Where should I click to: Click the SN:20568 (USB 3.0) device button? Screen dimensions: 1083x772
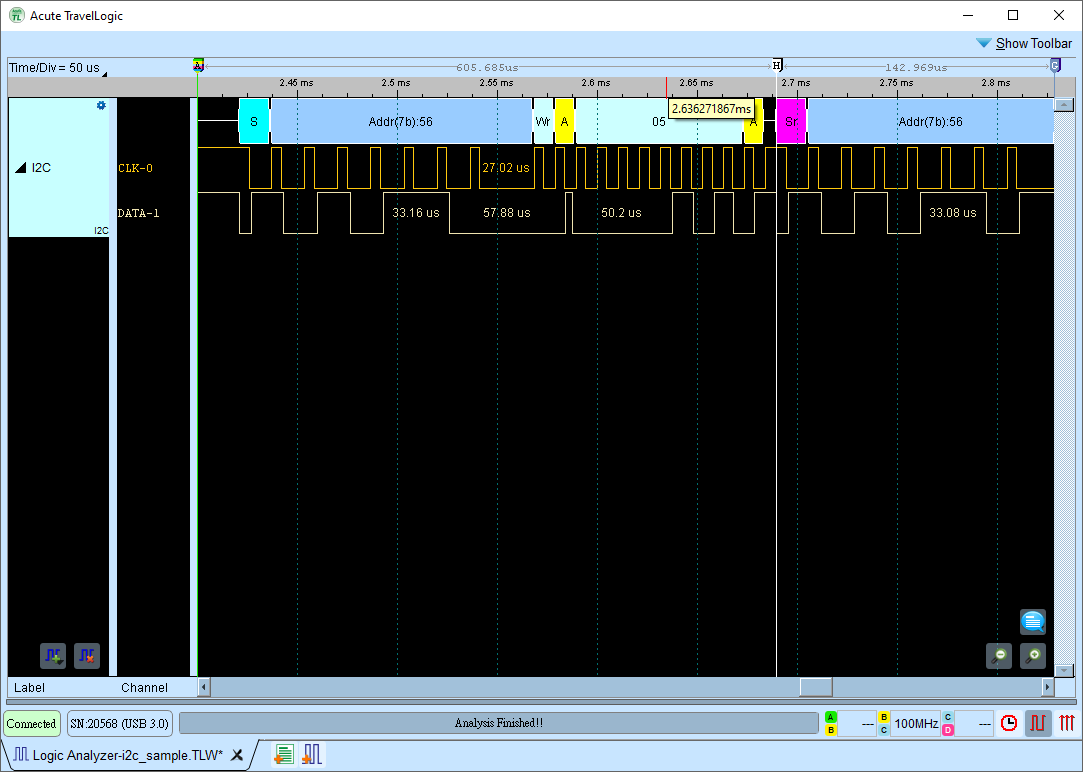[119, 724]
